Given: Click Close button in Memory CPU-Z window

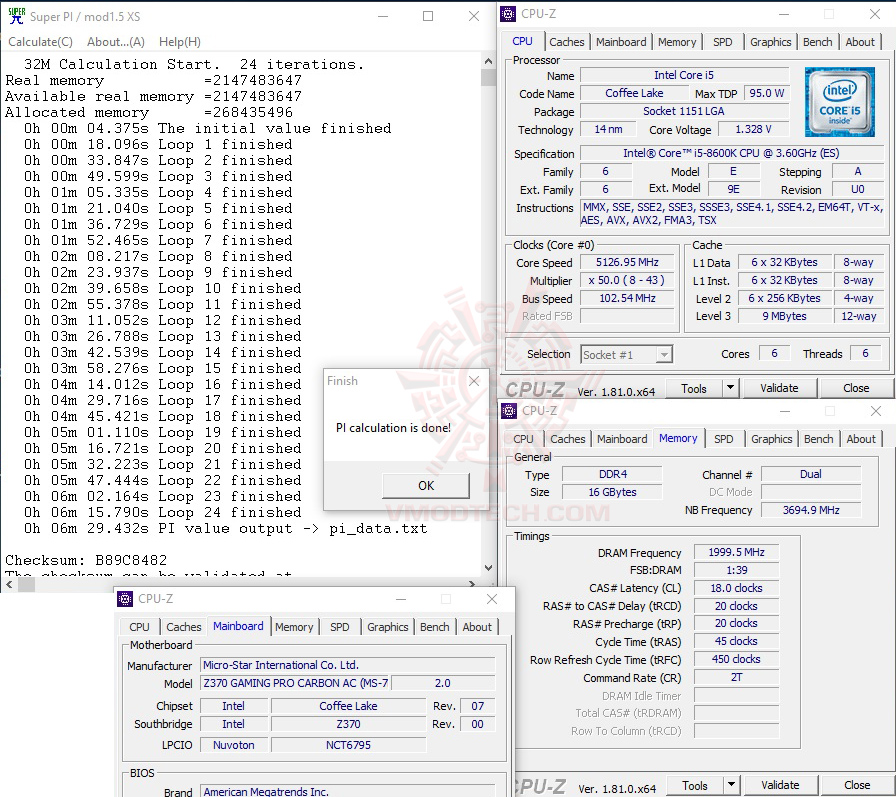Looking at the screenshot, I should [857, 786].
